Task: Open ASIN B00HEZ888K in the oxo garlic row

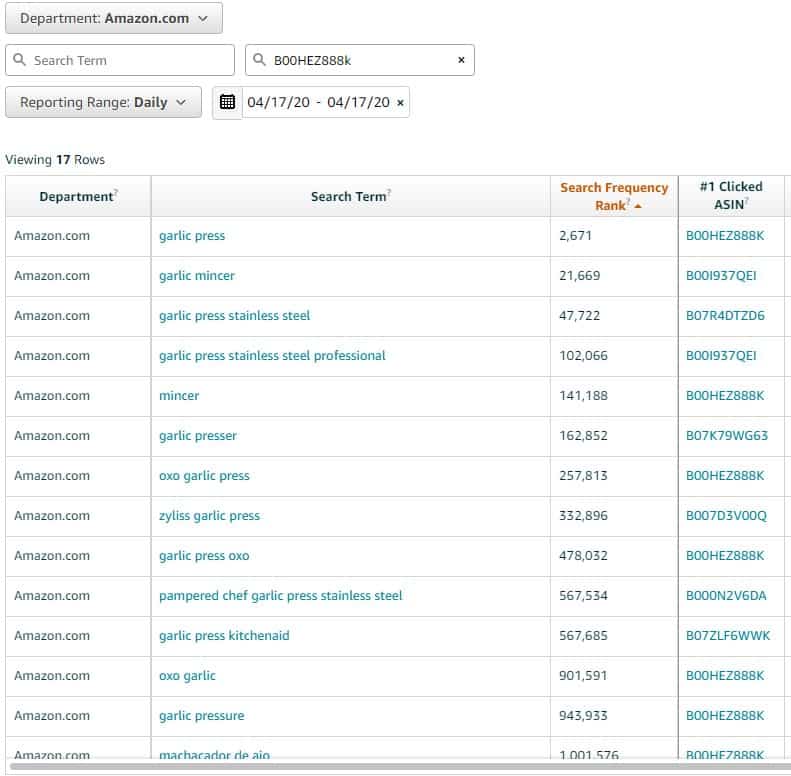Action: [x=725, y=676]
